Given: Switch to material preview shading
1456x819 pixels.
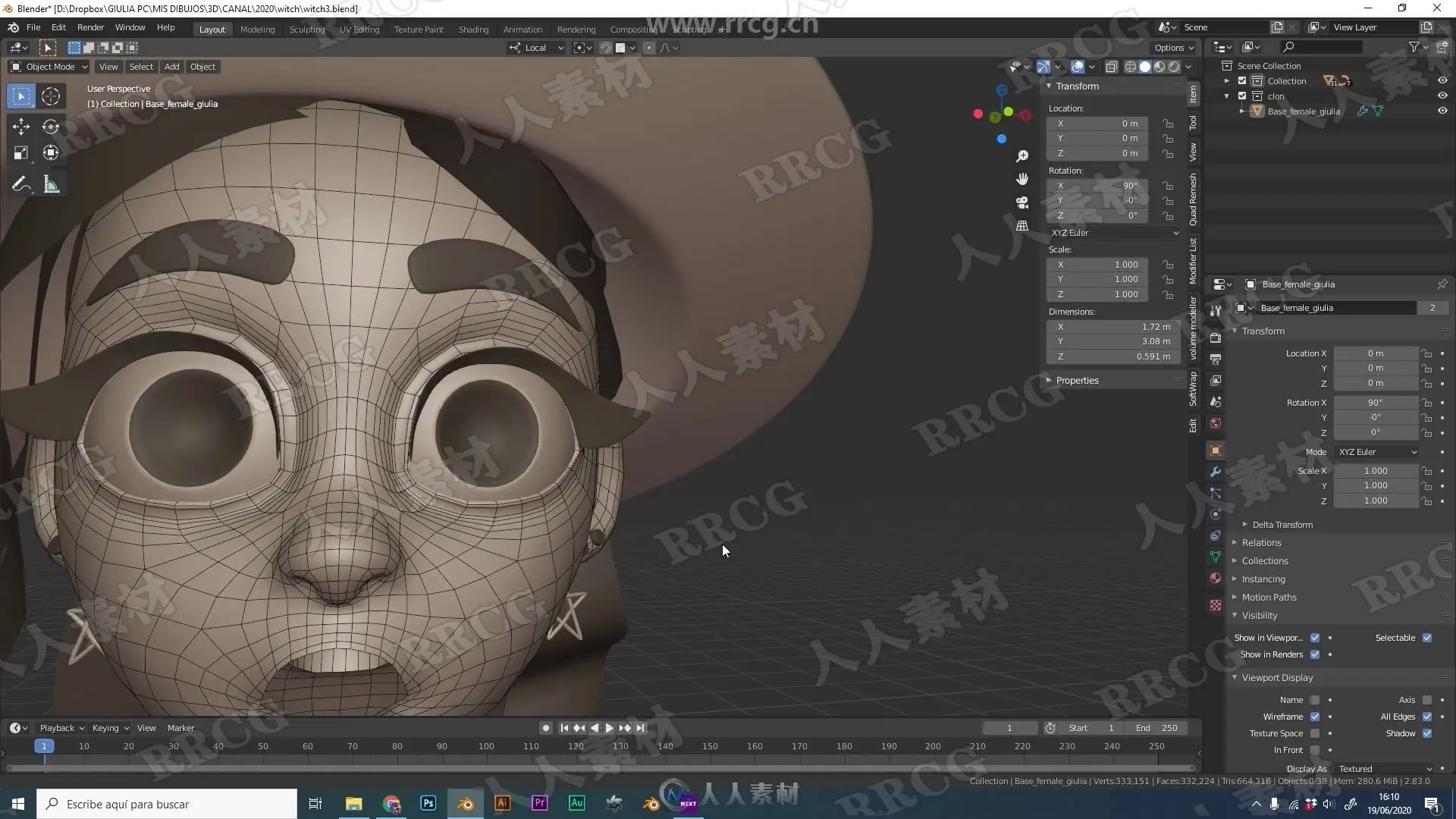Looking at the screenshot, I should (x=1159, y=67).
